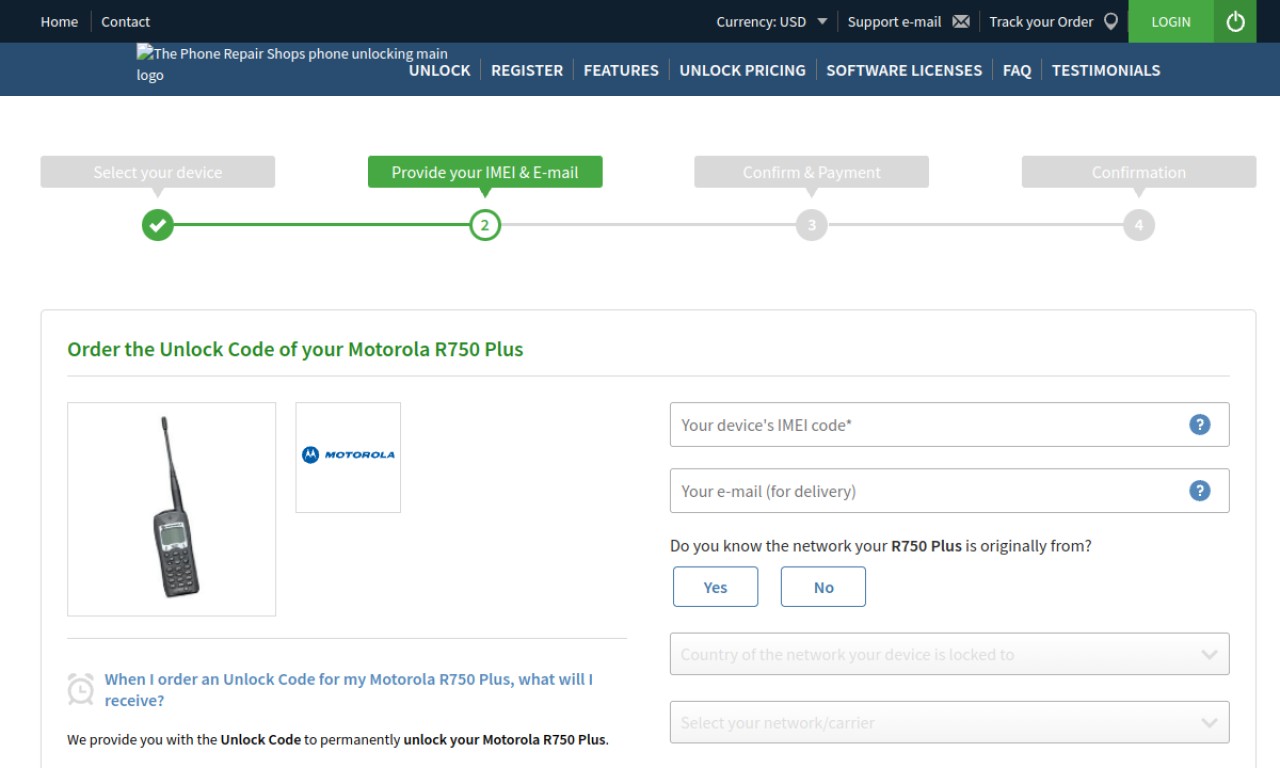The width and height of the screenshot is (1280, 768).
Task: Select Yes for known network
Action: (x=715, y=587)
